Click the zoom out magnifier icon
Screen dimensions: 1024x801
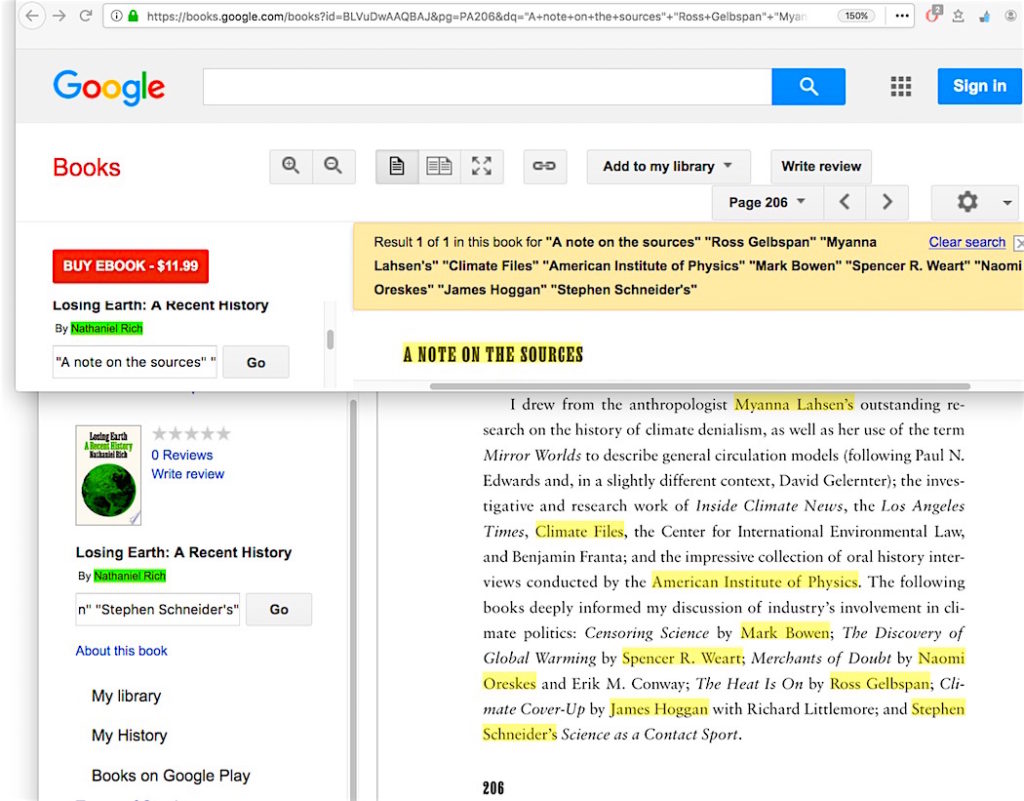pos(334,167)
